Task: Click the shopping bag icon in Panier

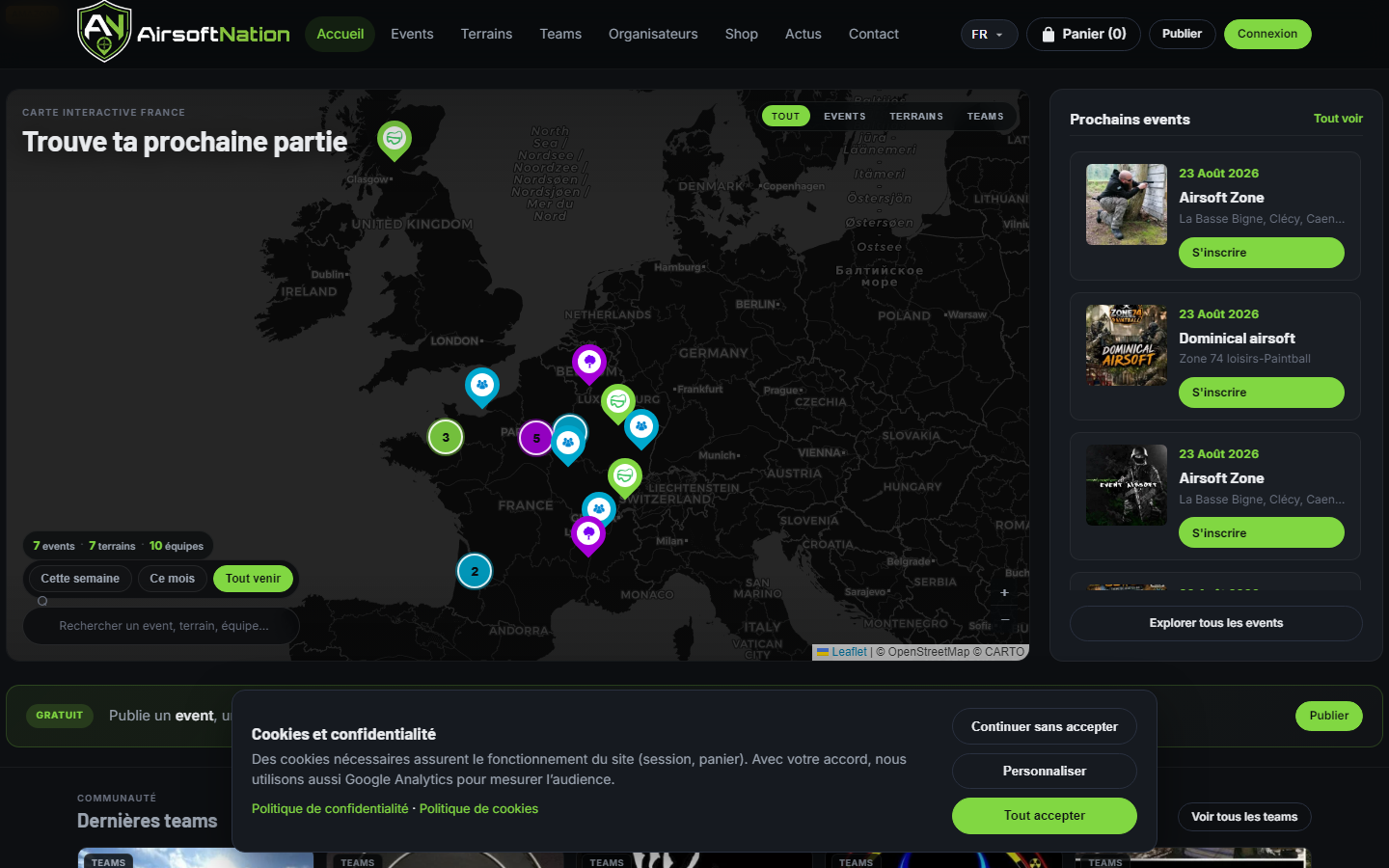Action: pyautogui.click(x=1049, y=35)
